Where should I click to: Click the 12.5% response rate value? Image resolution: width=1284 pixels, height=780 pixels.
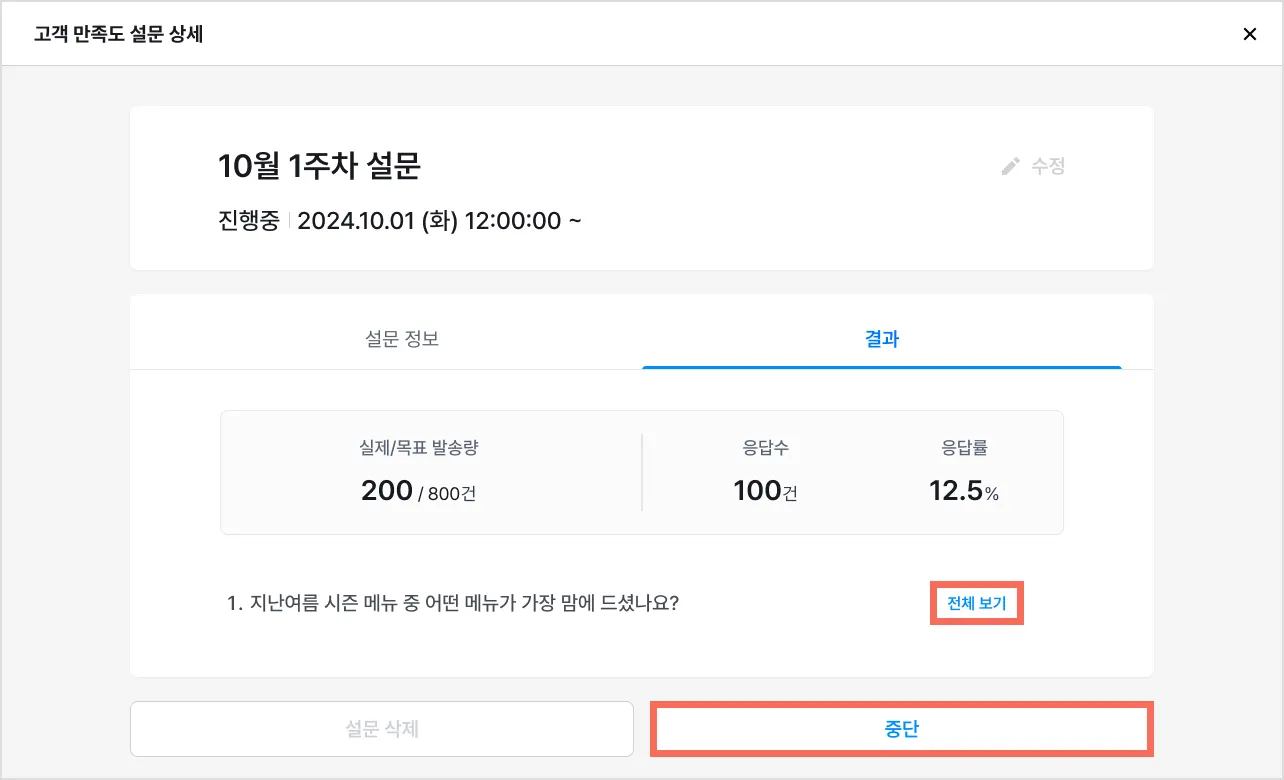(x=964, y=490)
